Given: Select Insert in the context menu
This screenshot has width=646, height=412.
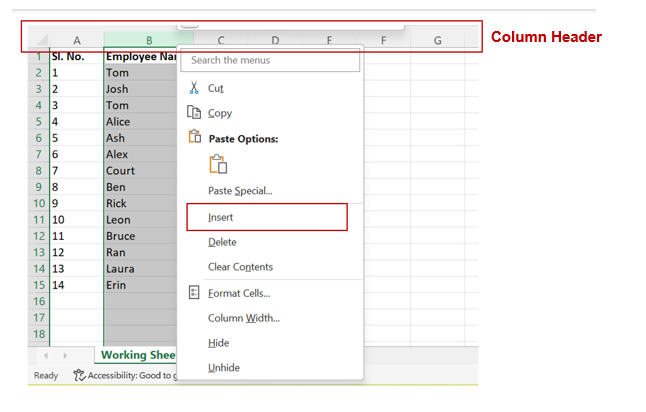Looking at the screenshot, I should [x=267, y=217].
